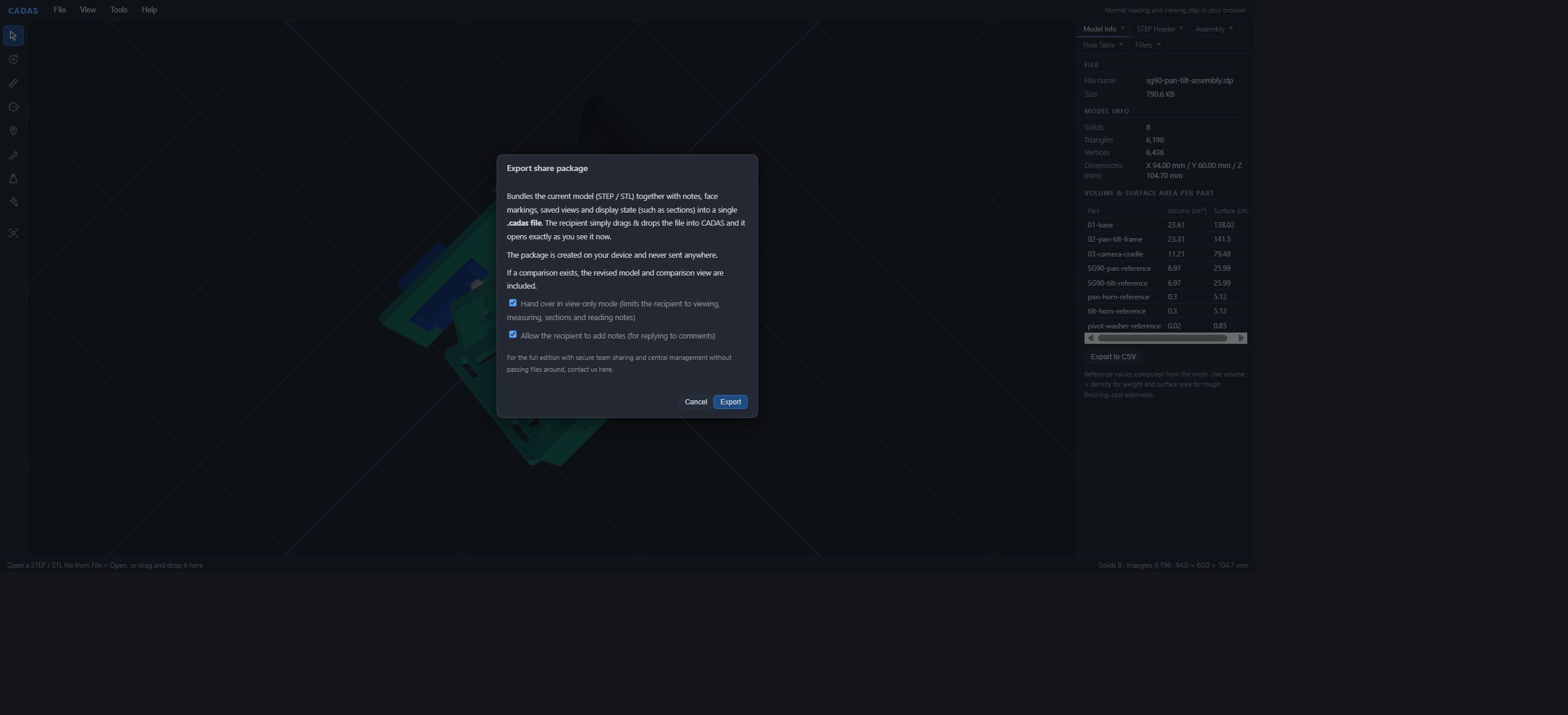Open the sparkle tool in toolbar
Viewport: 1568px width, 715px height.
click(14, 202)
